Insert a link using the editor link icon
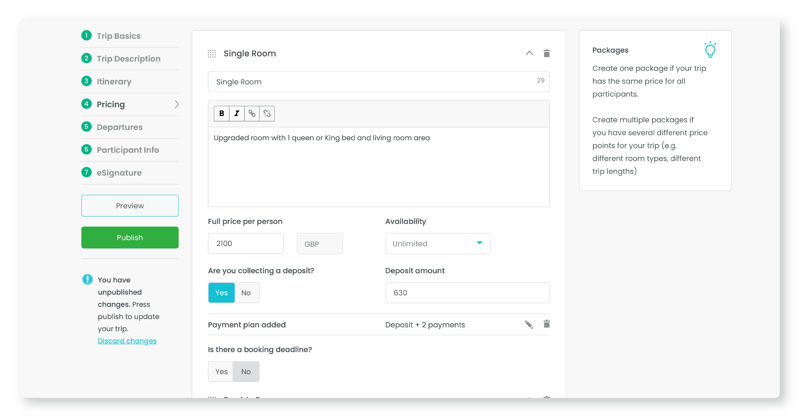 252,113
